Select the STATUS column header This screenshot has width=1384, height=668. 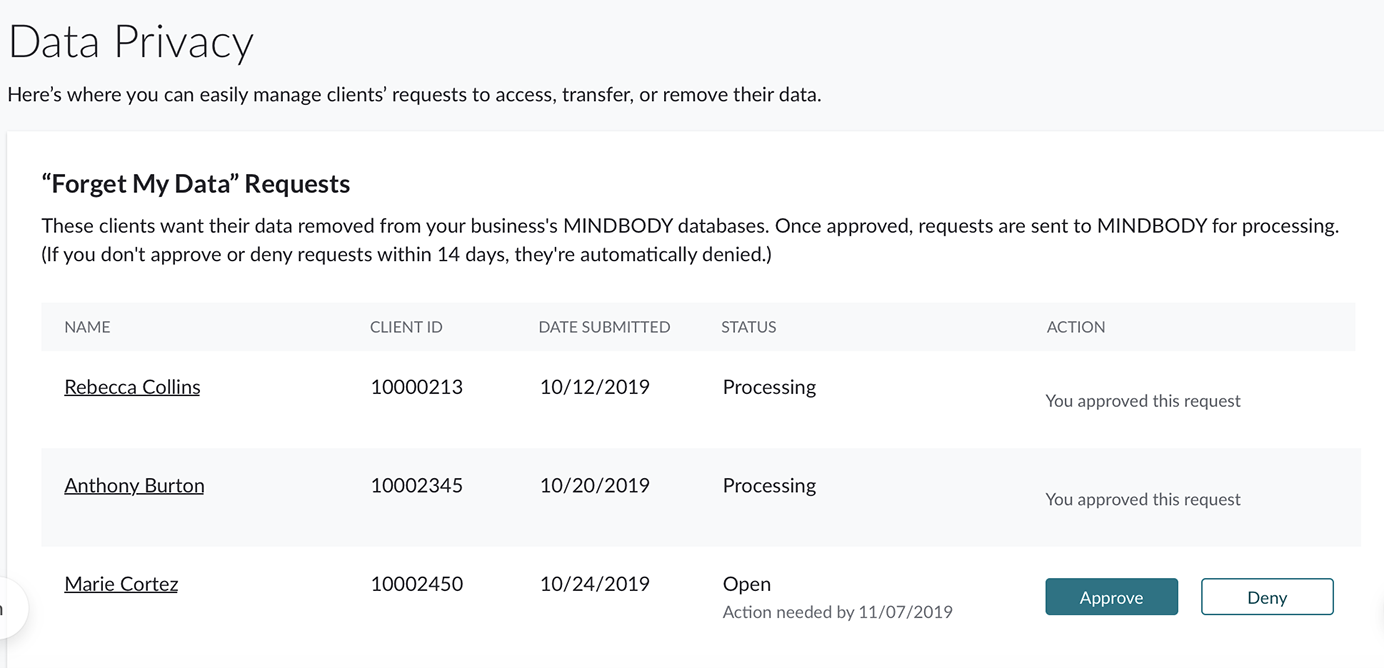748,327
